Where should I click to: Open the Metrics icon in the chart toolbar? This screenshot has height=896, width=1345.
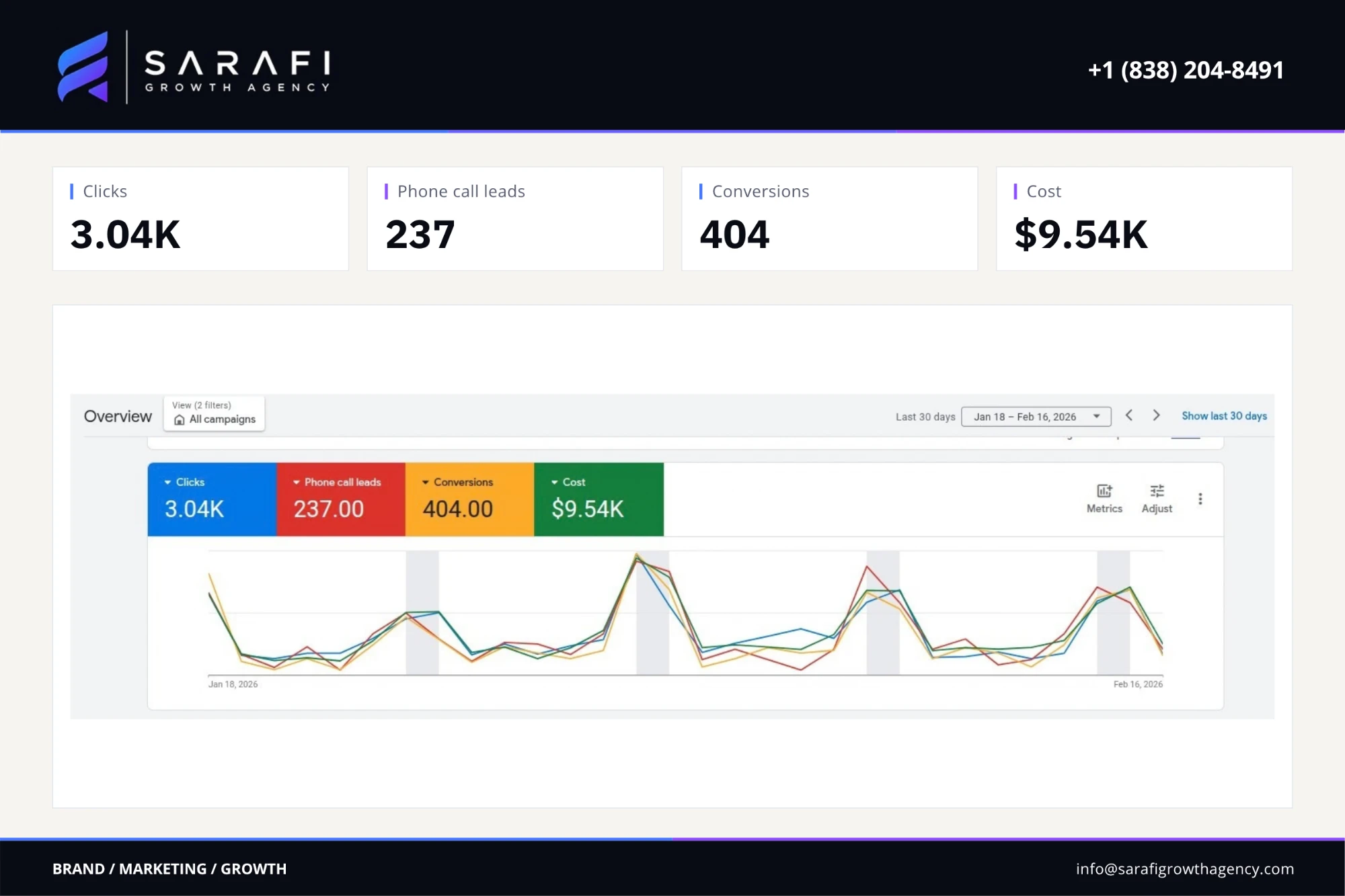(1104, 499)
